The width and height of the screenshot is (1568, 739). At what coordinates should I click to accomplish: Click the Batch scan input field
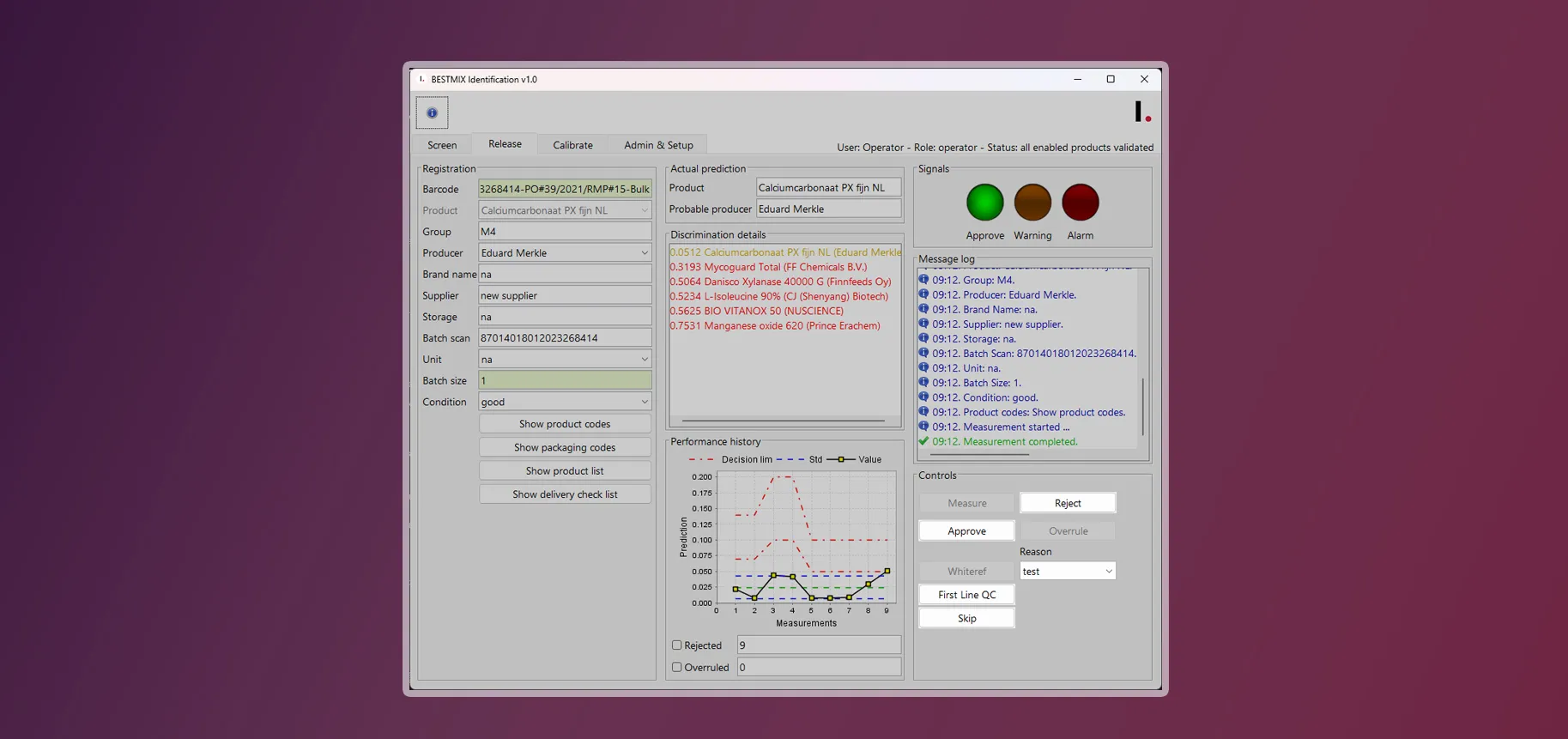tap(565, 338)
